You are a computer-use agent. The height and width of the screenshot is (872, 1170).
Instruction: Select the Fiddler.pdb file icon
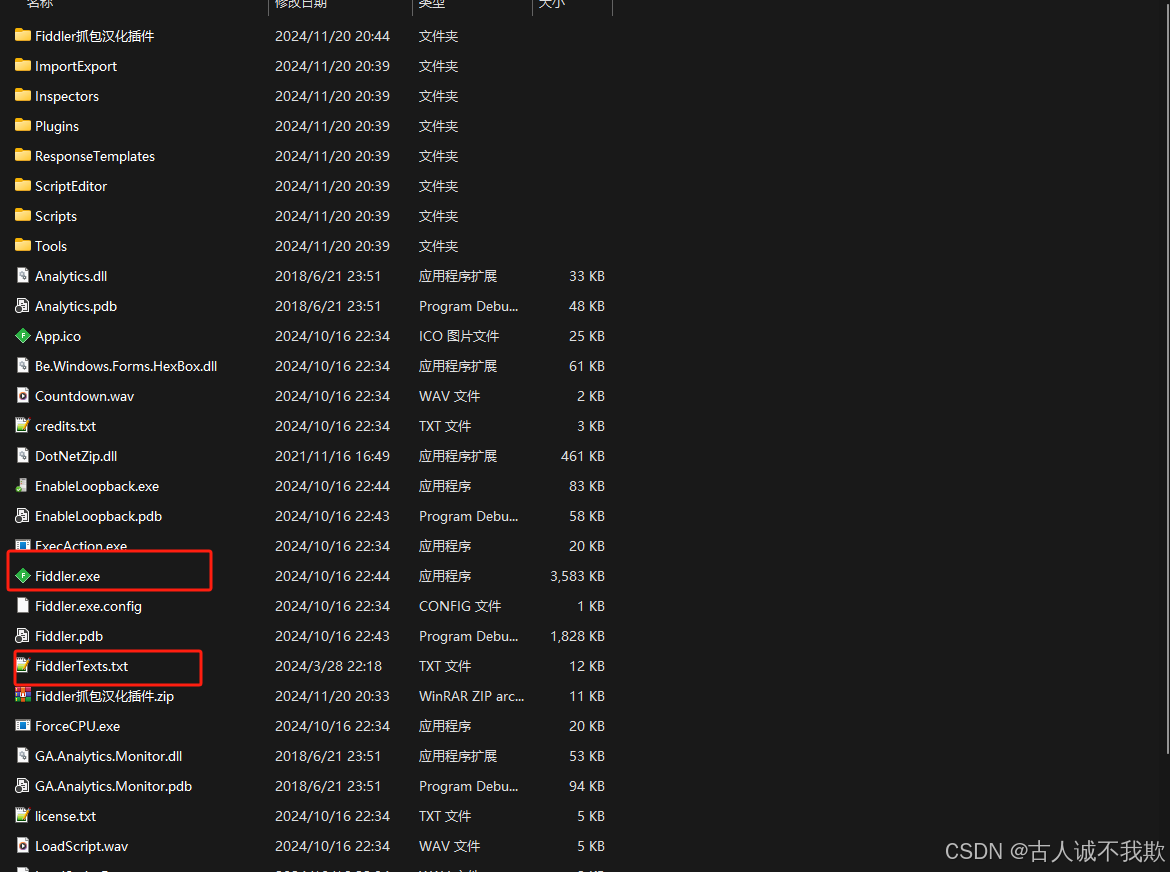click(23, 636)
